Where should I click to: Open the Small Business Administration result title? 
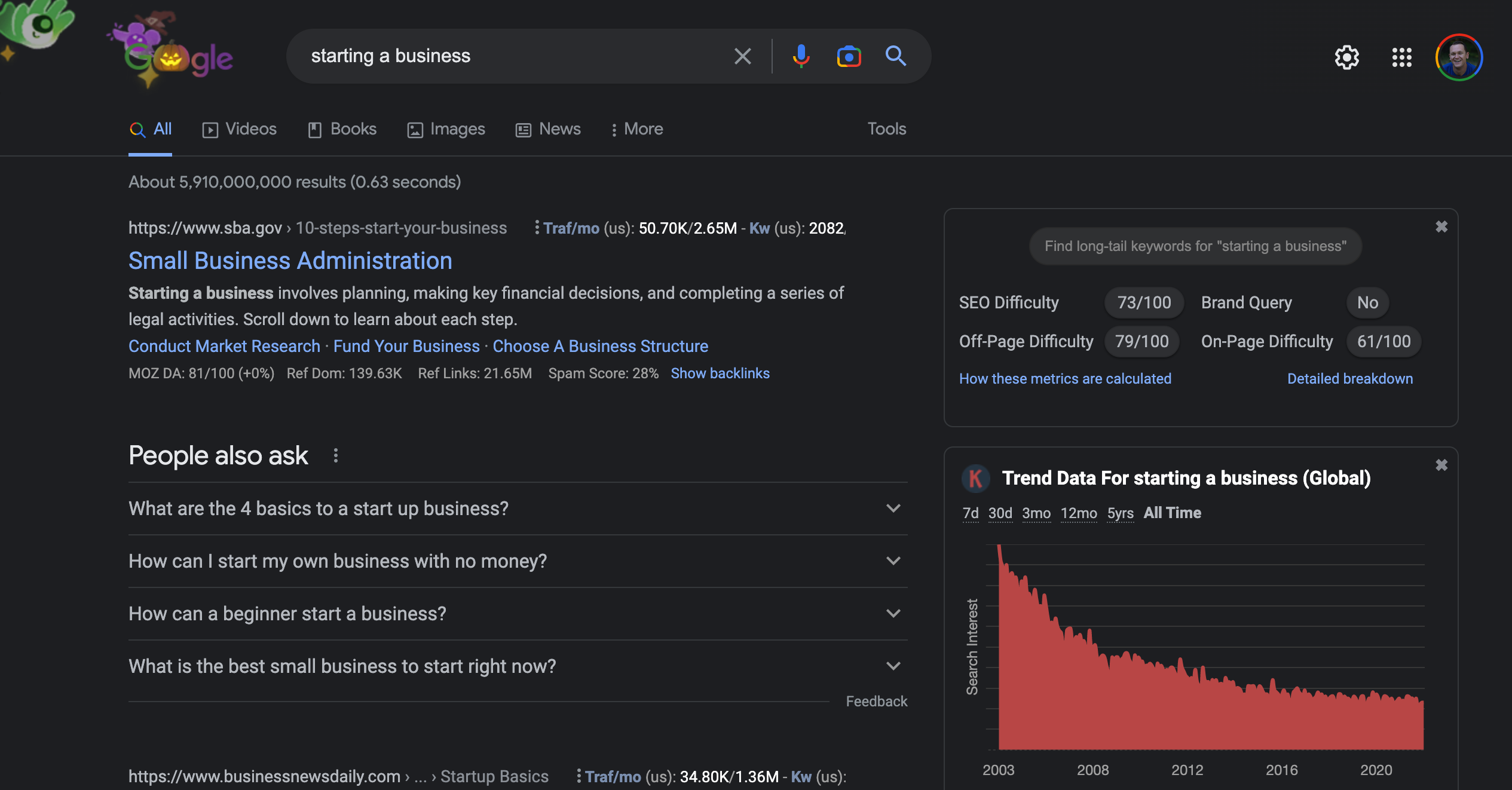point(290,261)
